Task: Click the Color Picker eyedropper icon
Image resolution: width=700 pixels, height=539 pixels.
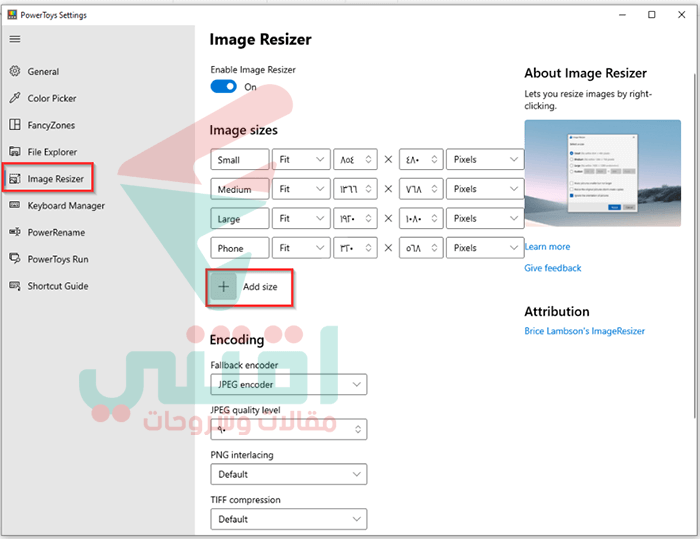Action: click(15, 98)
